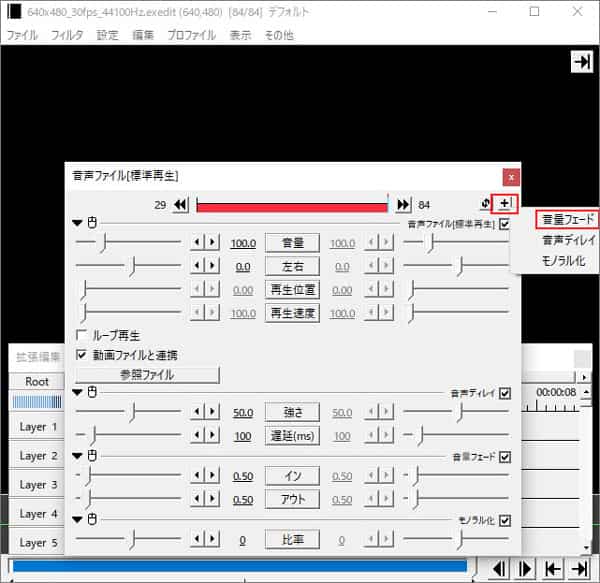
Task: Click mouse icon for モノラル化 section
Action: (x=92, y=519)
